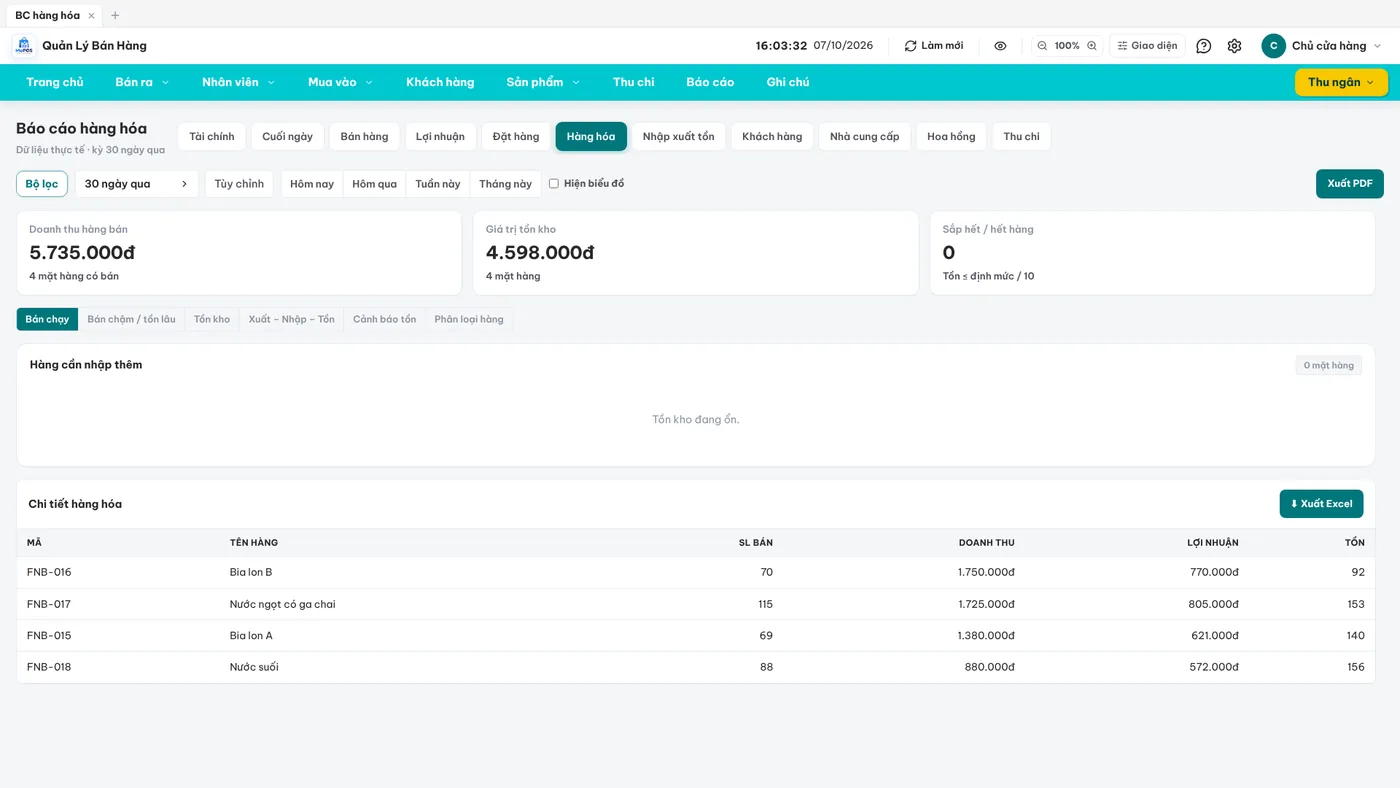The image size is (1400, 788).
Task: Open the Phân loại hàng tab
Action: coord(469,320)
